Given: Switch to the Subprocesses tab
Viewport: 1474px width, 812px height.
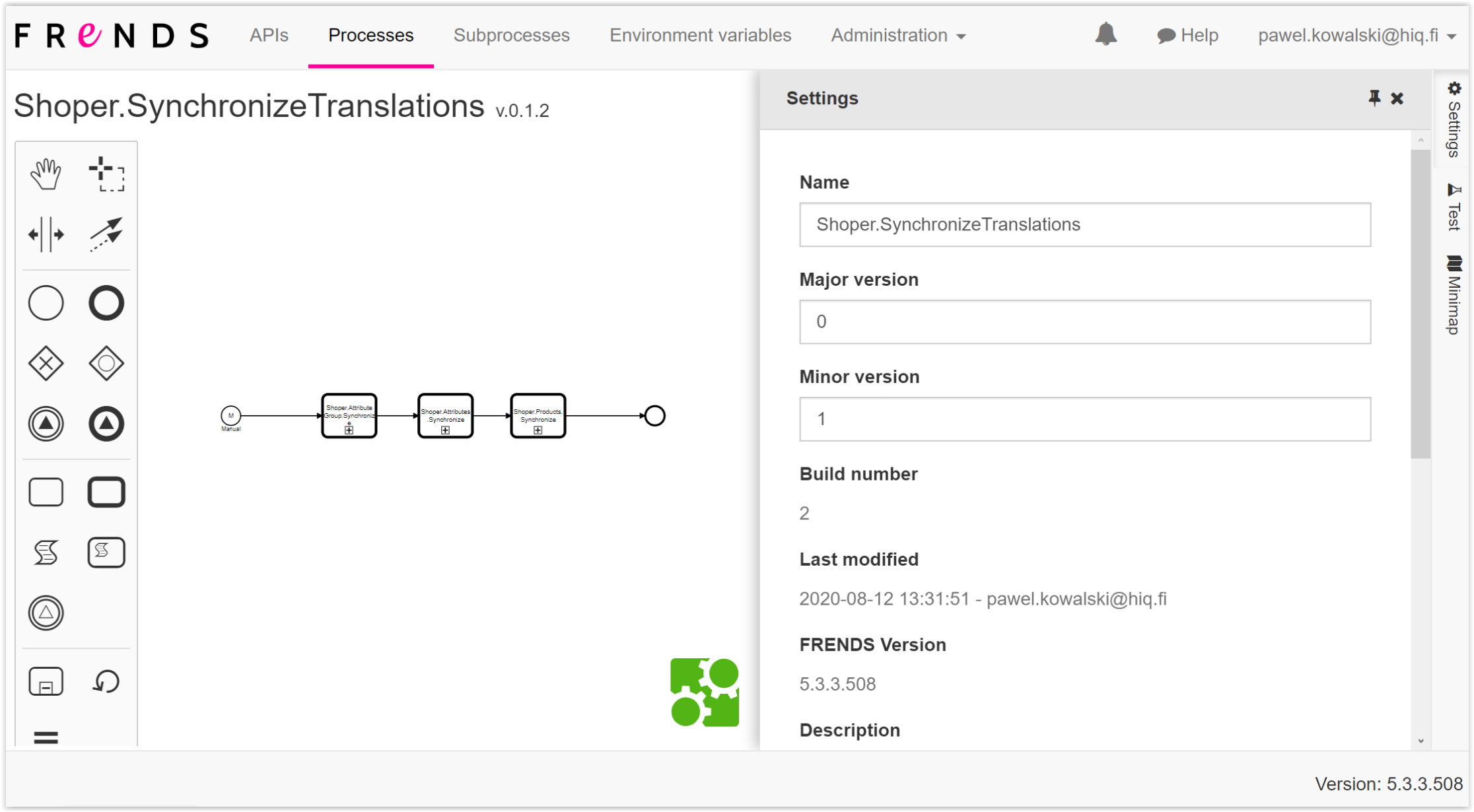Looking at the screenshot, I should coord(511,35).
